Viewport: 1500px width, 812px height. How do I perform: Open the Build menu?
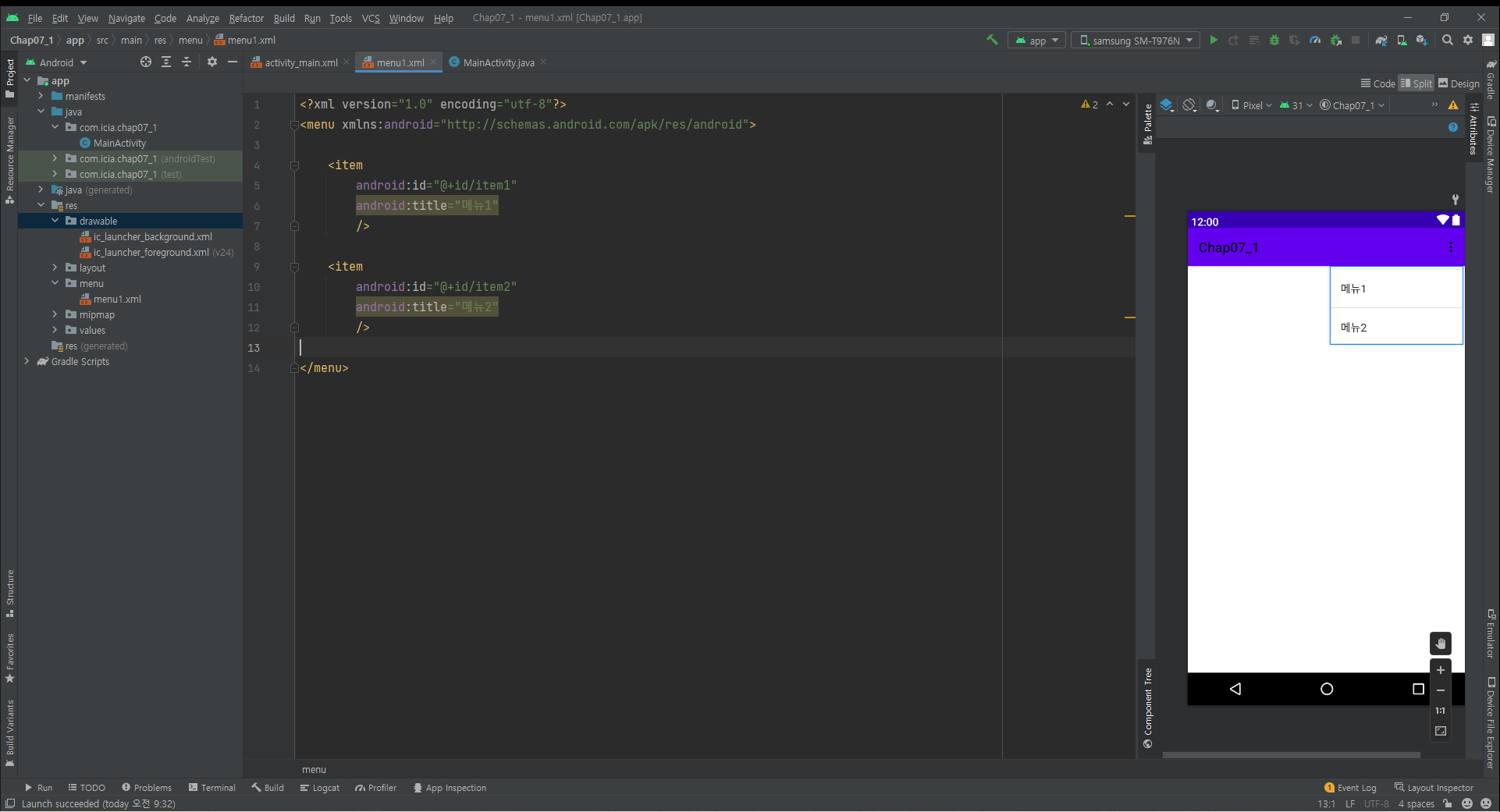tap(284, 18)
